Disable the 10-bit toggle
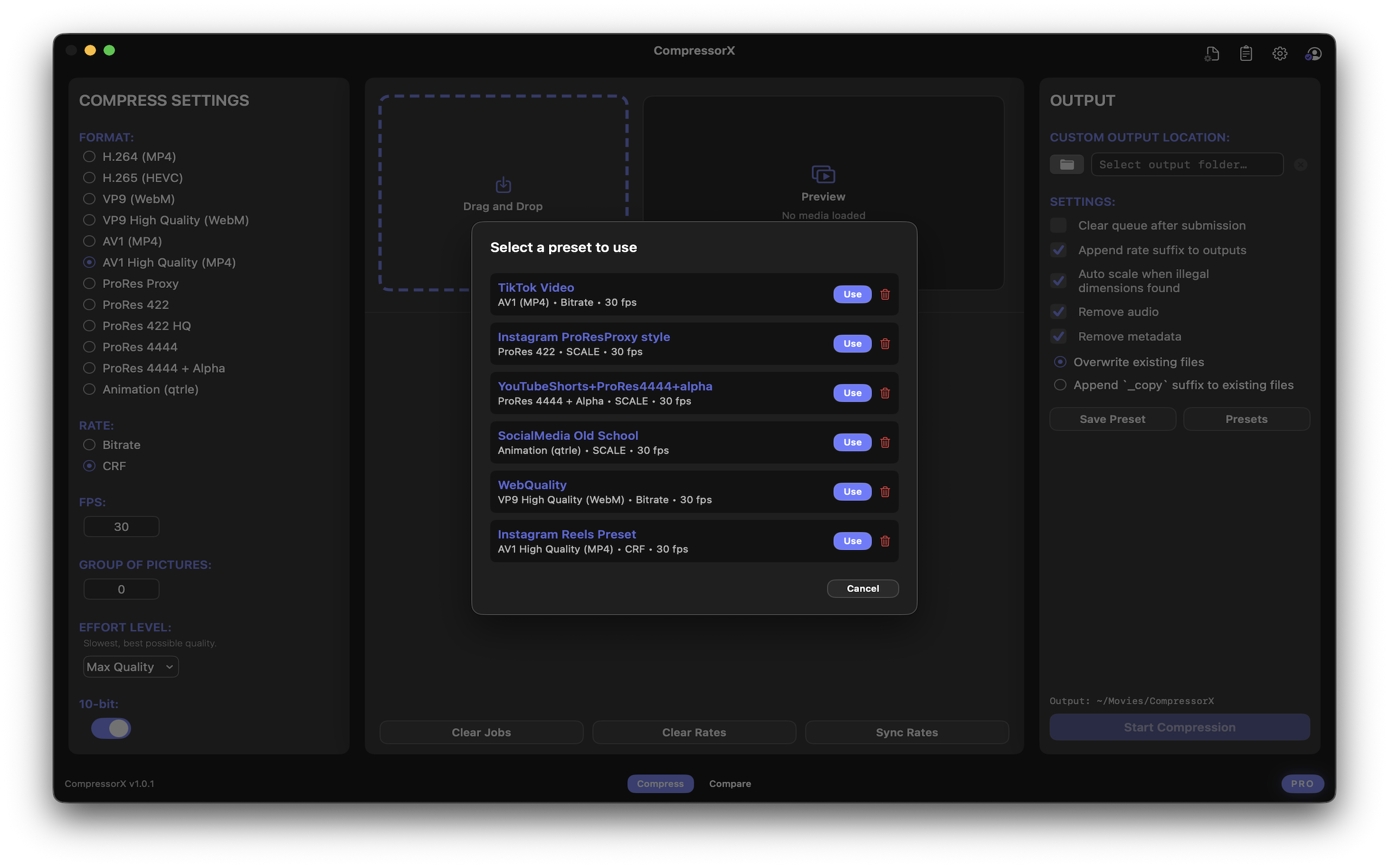The height and width of the screenshot is (868, 1389). 111,728
